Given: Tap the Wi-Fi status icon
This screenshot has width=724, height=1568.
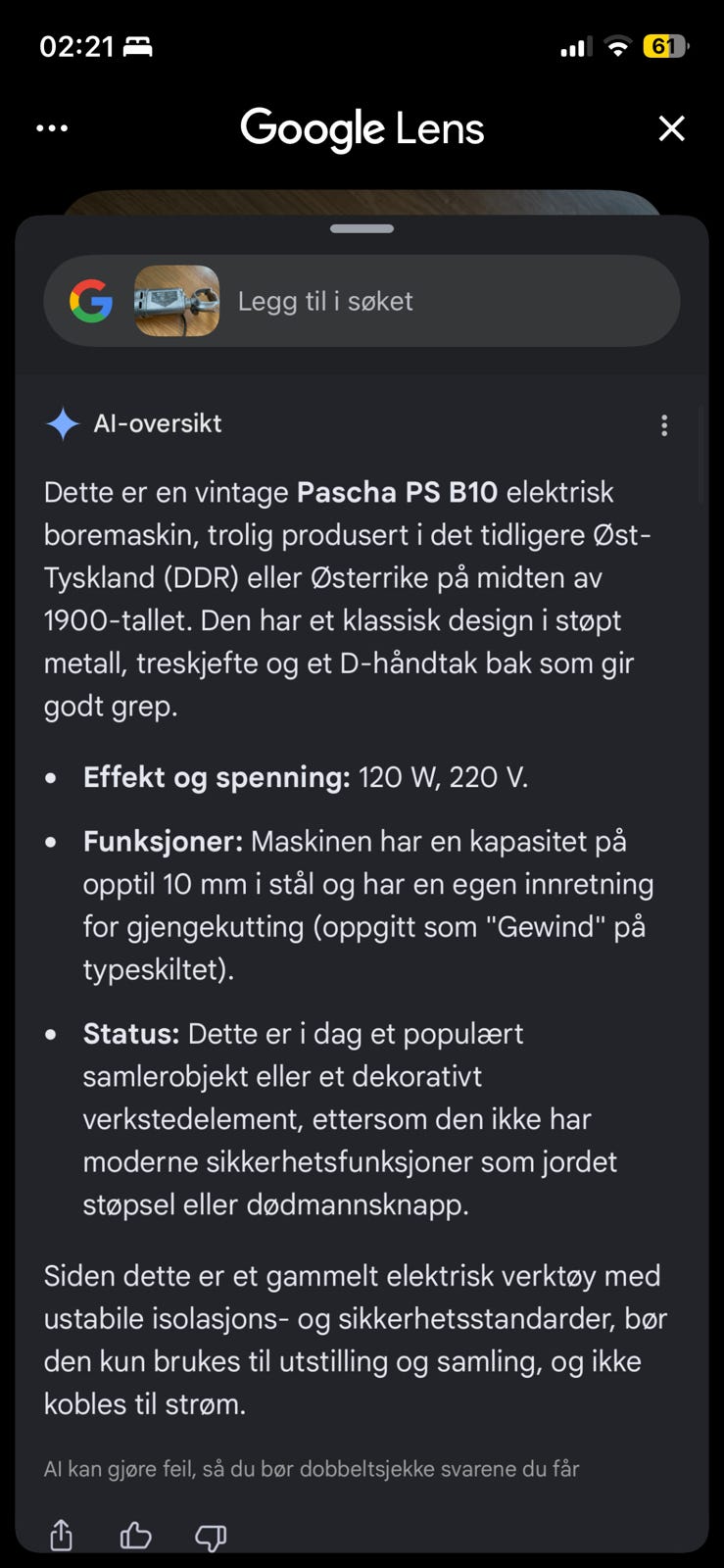Looking at the screenshot, I should point(617,46).
